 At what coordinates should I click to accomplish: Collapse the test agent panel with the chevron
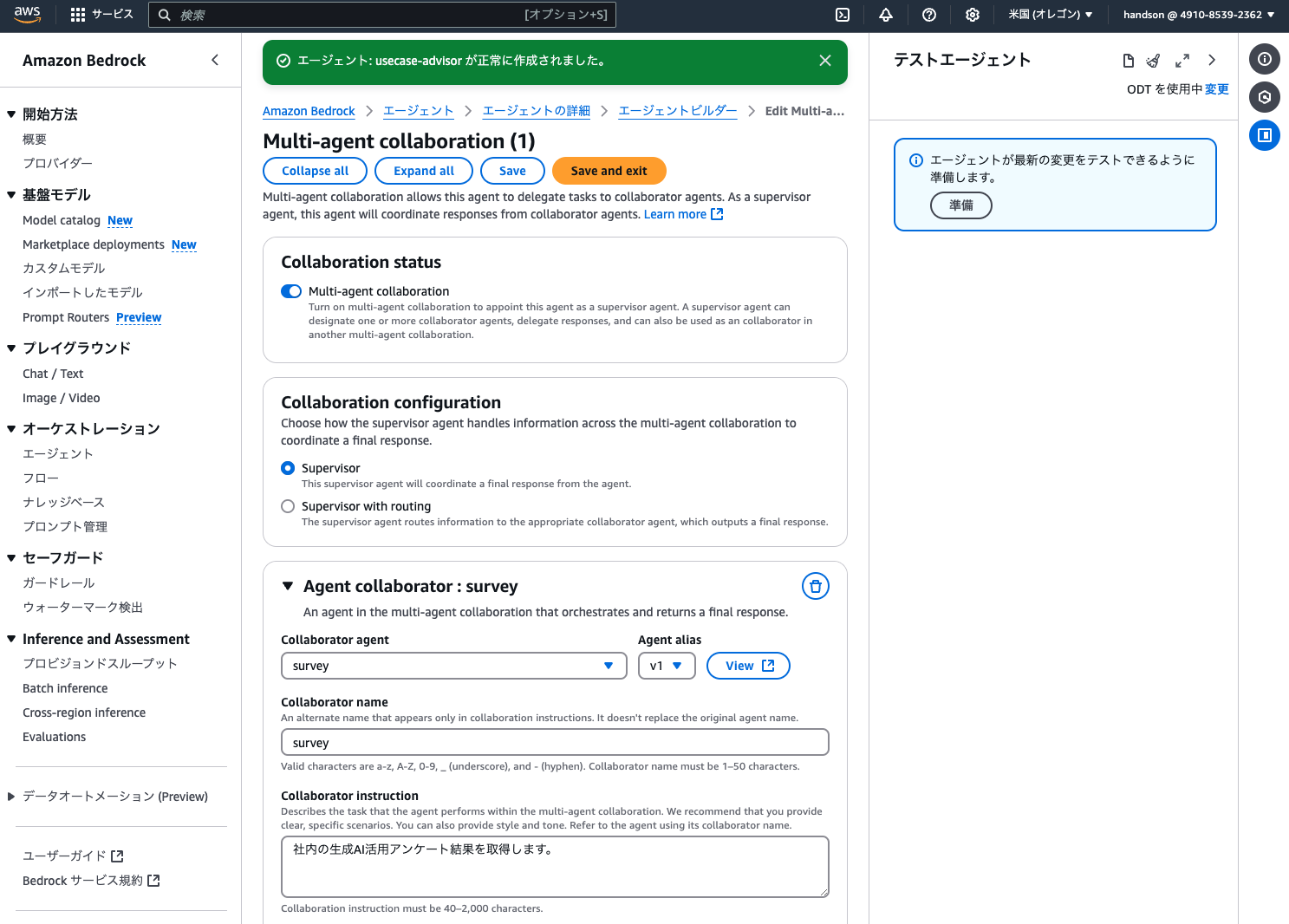1212,61
